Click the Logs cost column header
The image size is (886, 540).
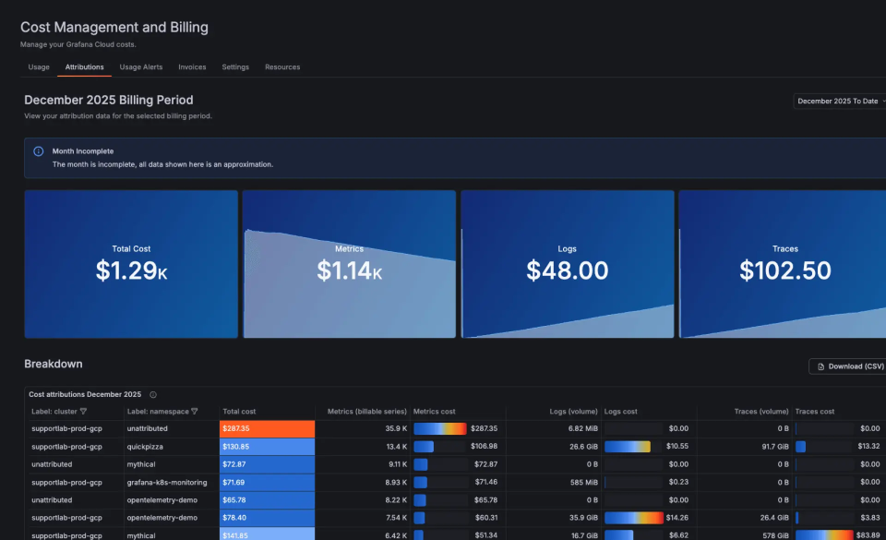(x=620, y=412)
